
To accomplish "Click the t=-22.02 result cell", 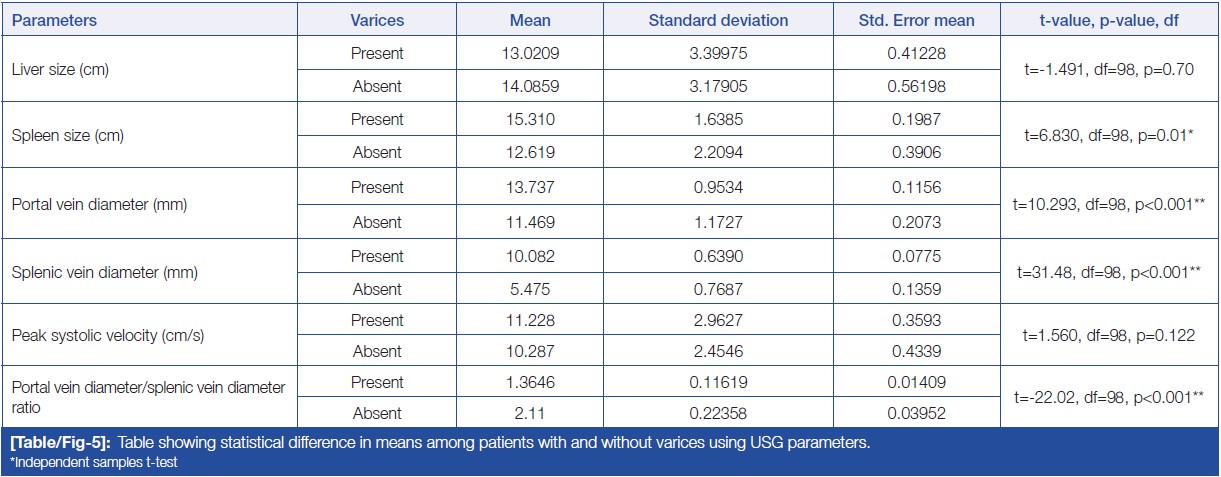I will point(1110,397).
